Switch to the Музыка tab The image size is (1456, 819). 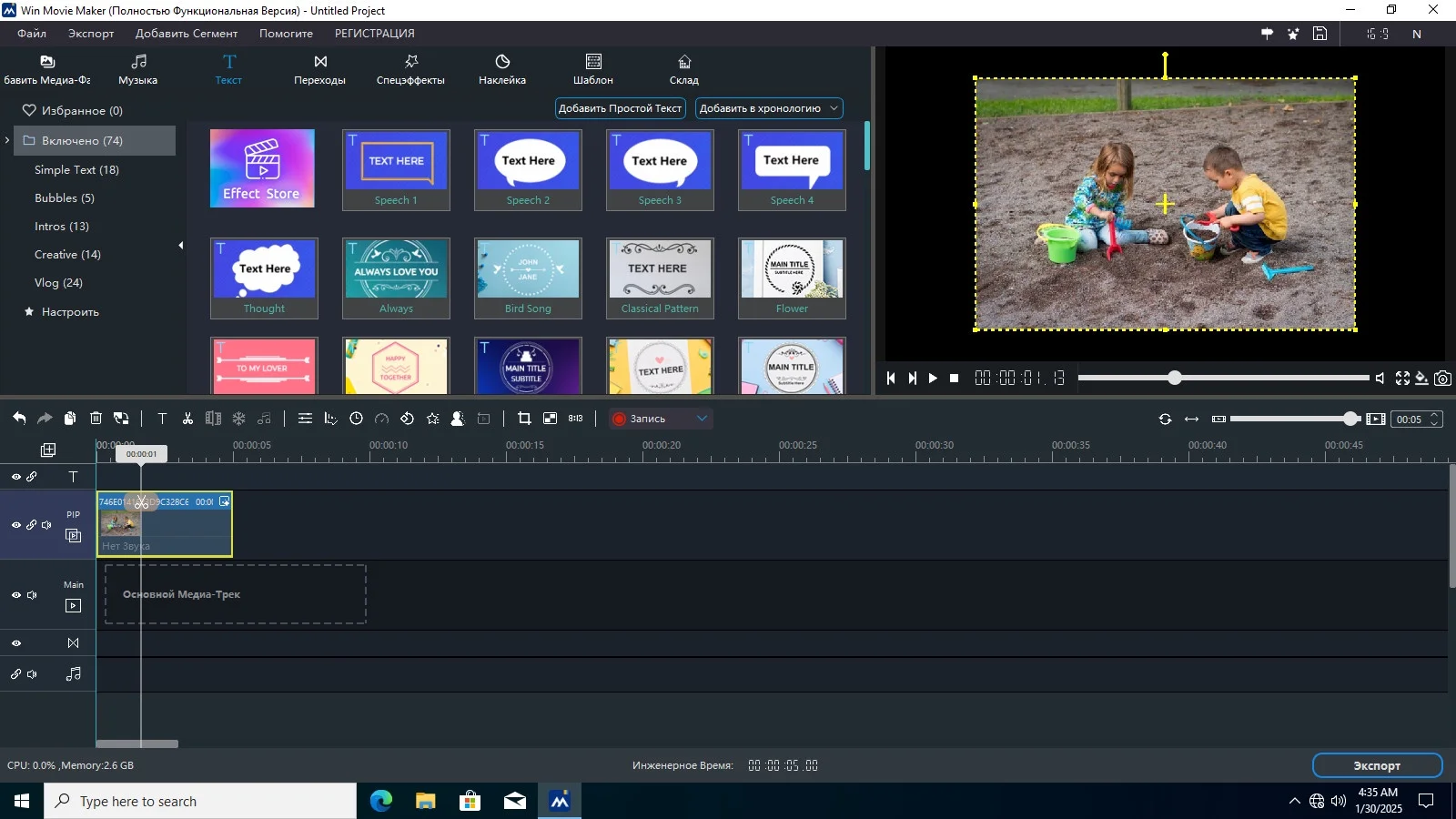point(138,69)
